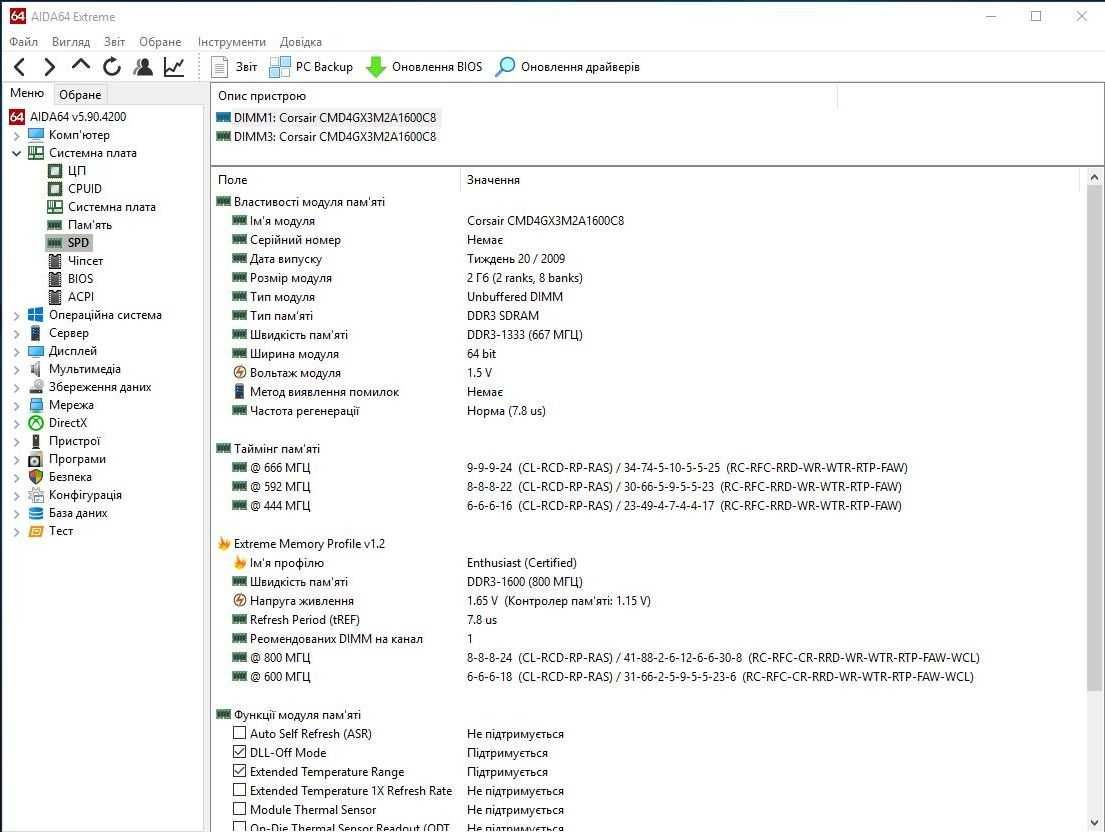The image size is (1105, 832).
Task: Expand the Операційна система node
Action: click(16, 316)
